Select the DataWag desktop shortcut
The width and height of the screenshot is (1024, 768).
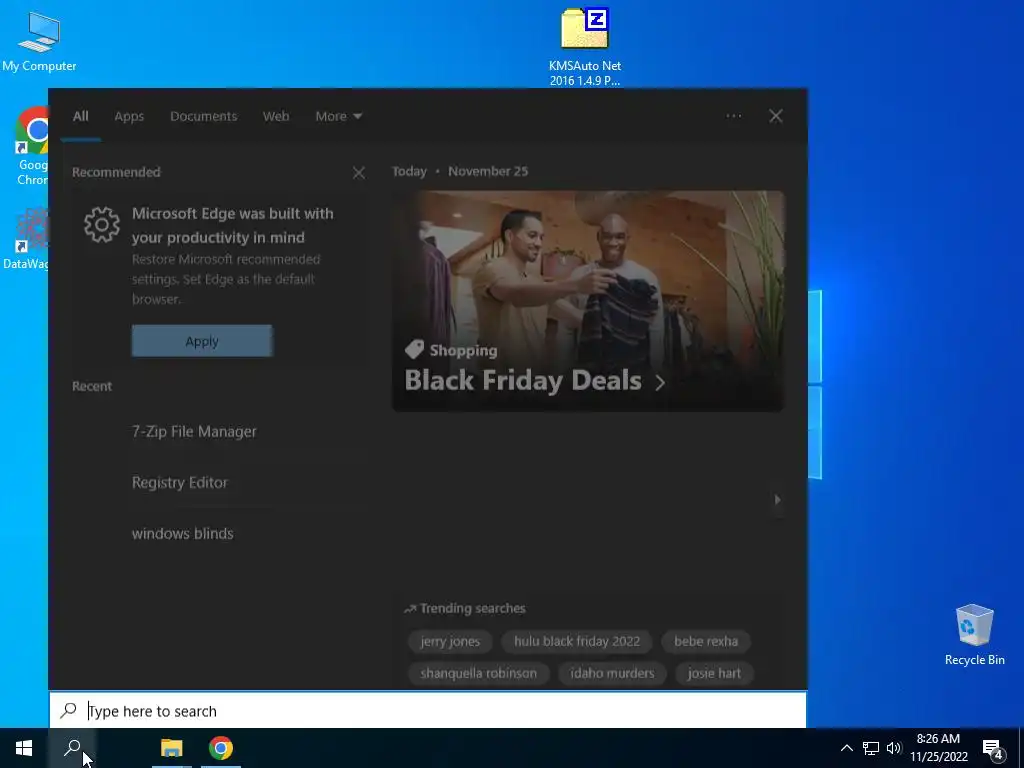(25, 239)
